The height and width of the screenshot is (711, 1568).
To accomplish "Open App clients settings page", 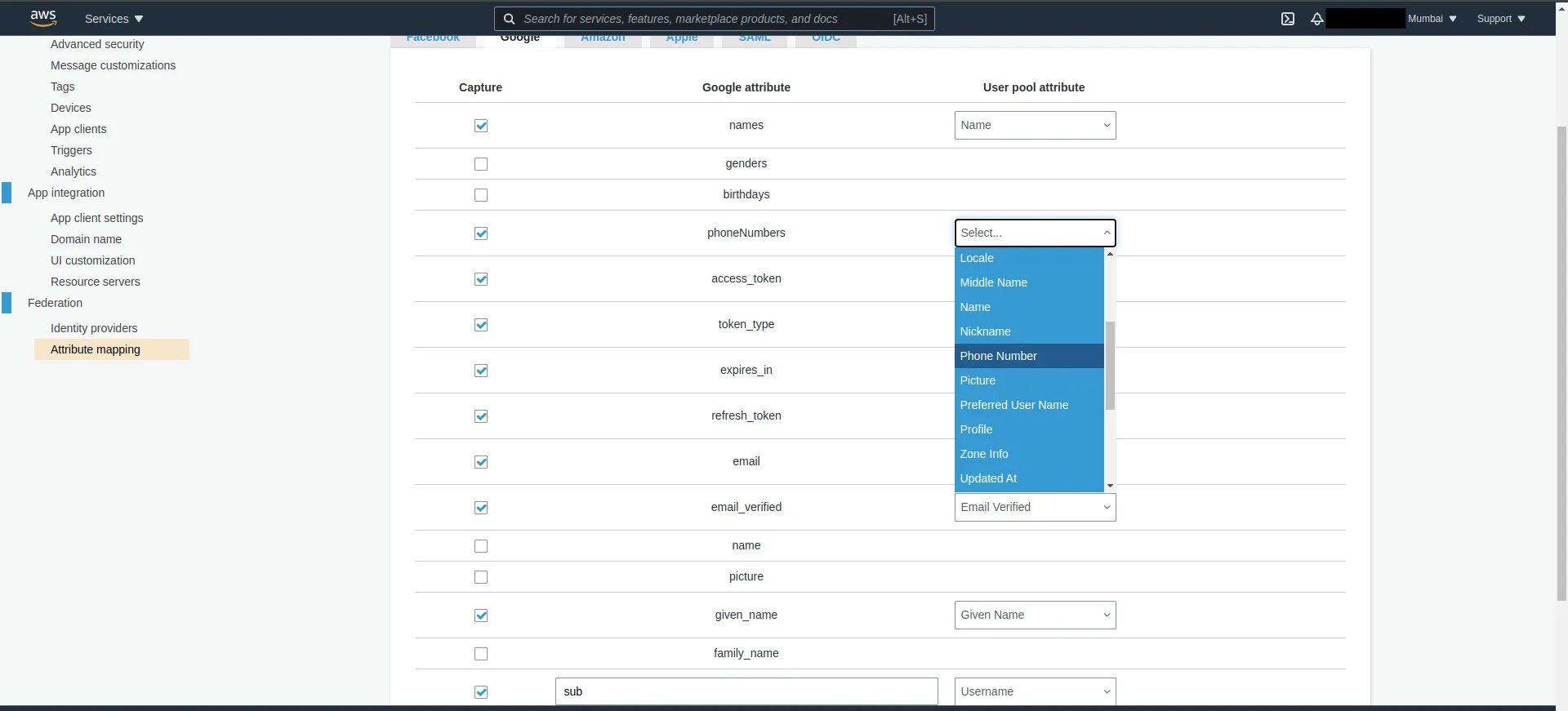I will [78, 129].
